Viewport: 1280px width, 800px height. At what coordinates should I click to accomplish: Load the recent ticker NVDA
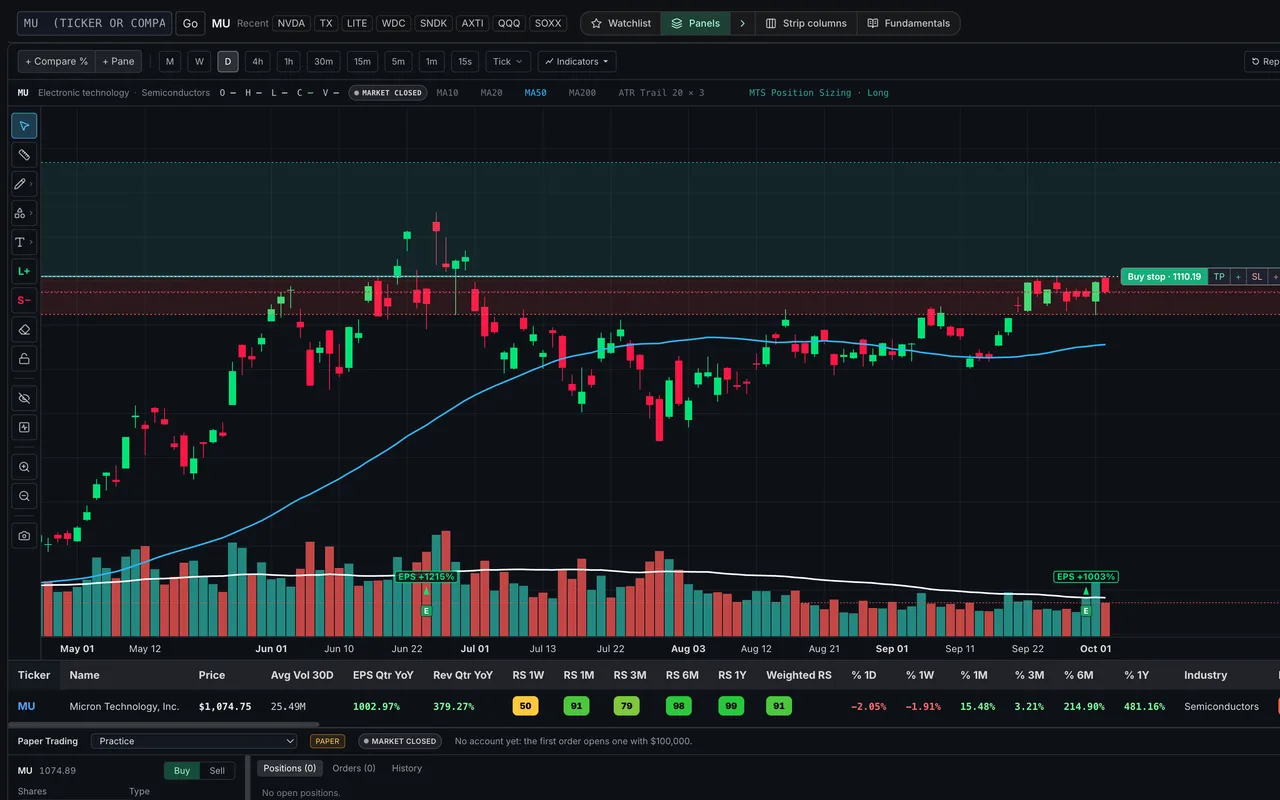[x=291, y=23]
